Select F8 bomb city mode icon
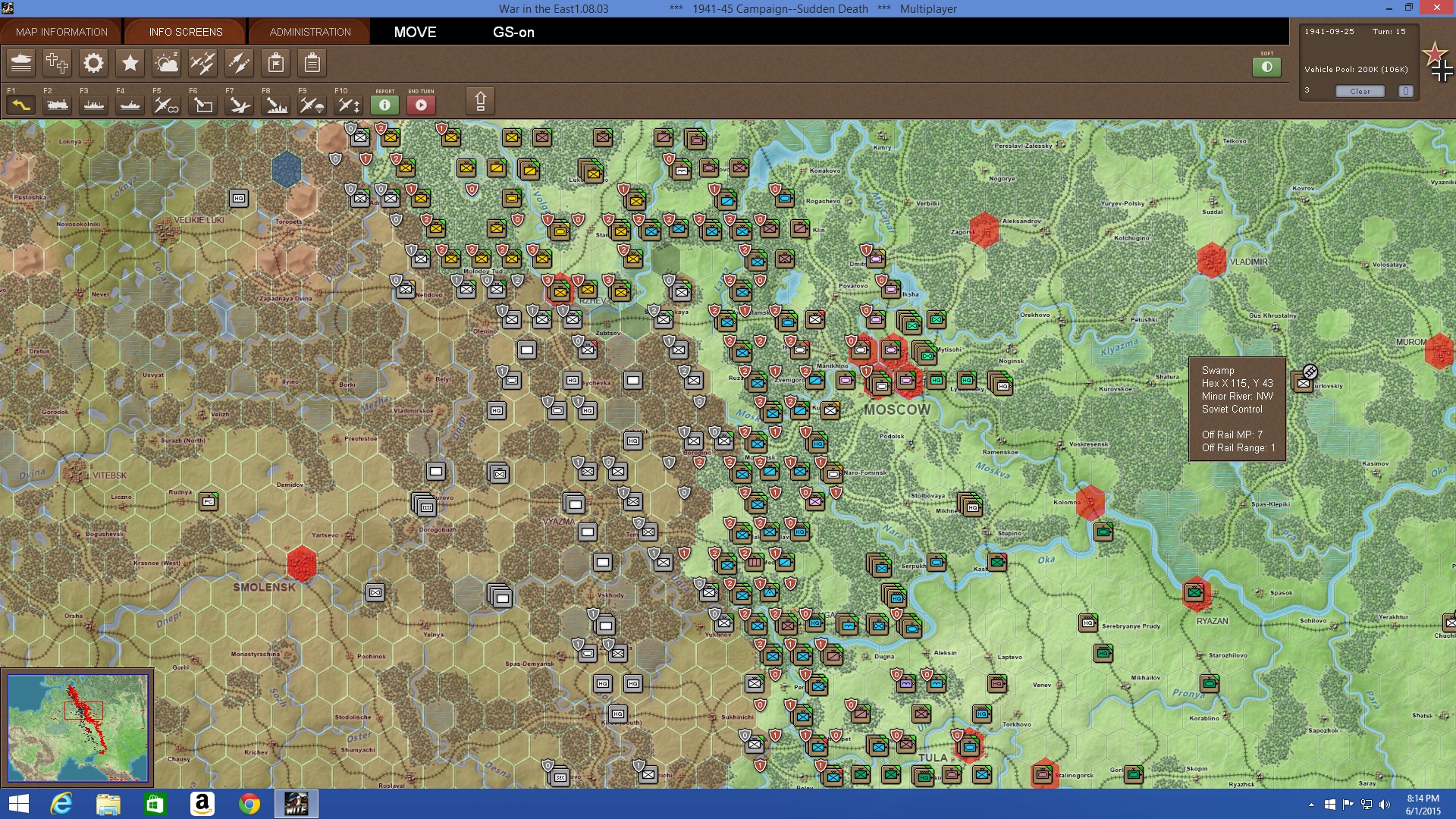 click(276, 105)
